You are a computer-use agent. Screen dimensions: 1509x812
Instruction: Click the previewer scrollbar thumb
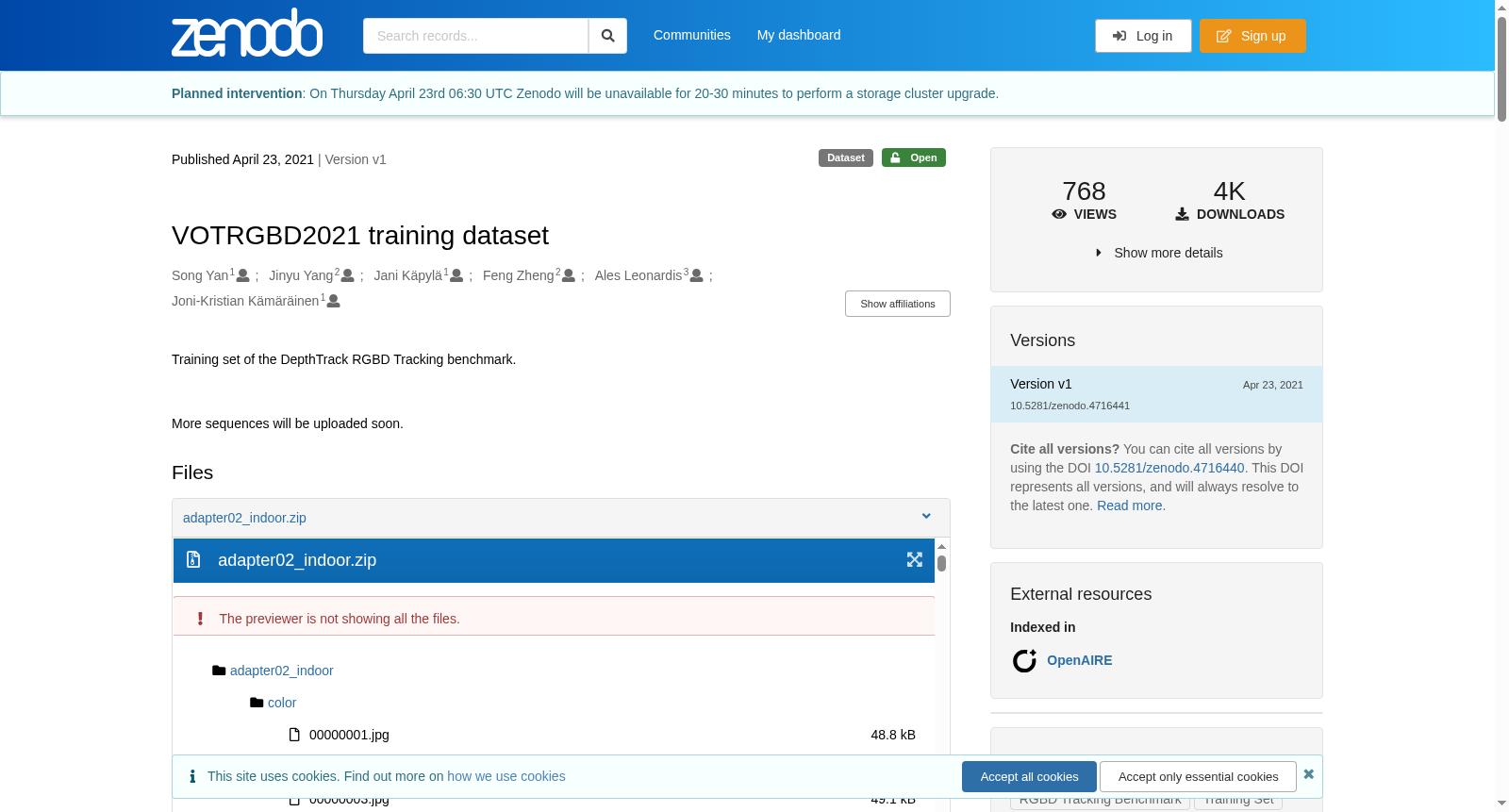(x=941, y=563)
